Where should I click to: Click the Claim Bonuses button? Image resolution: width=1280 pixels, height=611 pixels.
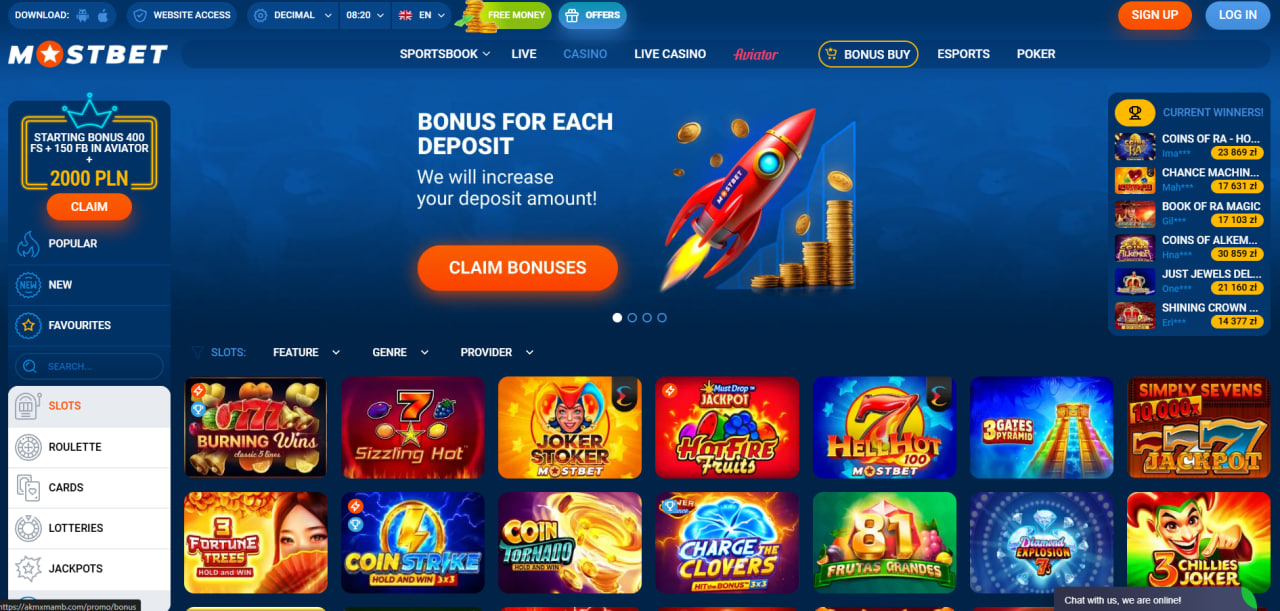point(517,268)
